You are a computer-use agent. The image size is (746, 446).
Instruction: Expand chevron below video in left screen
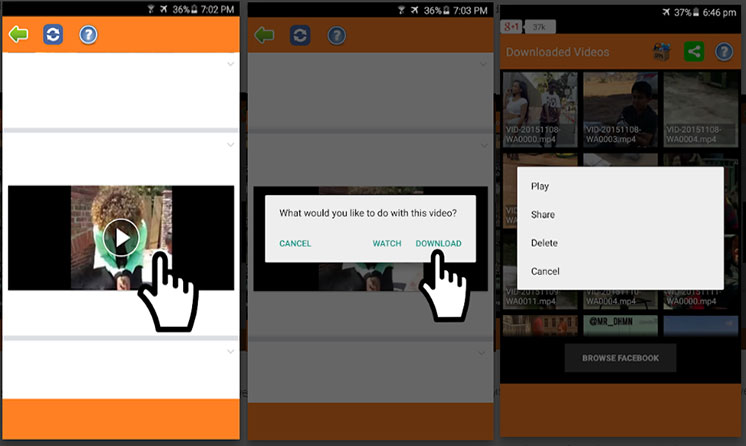[231, 351]
